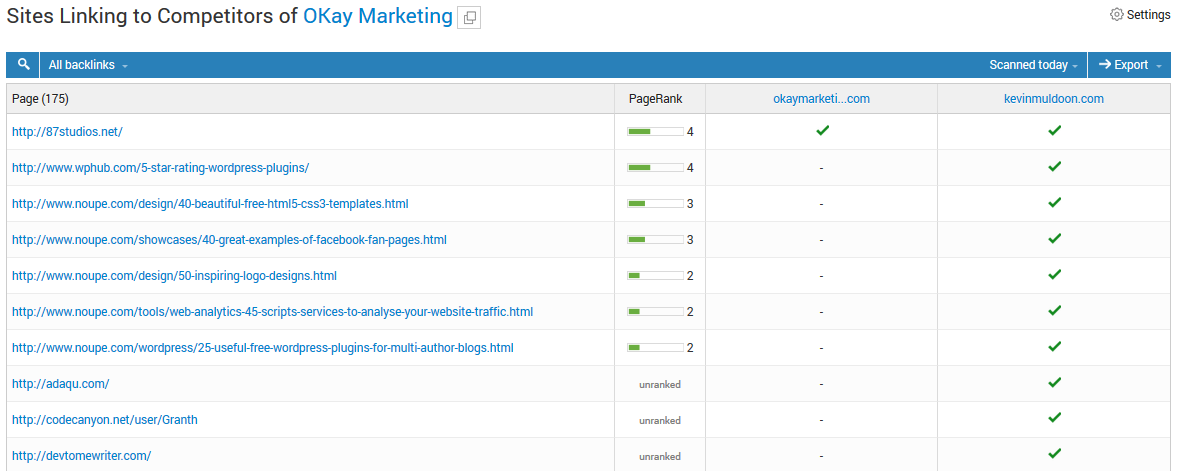Click kevinmuldoon checkmark in multi-author-blogs row

click(1054, 346)
